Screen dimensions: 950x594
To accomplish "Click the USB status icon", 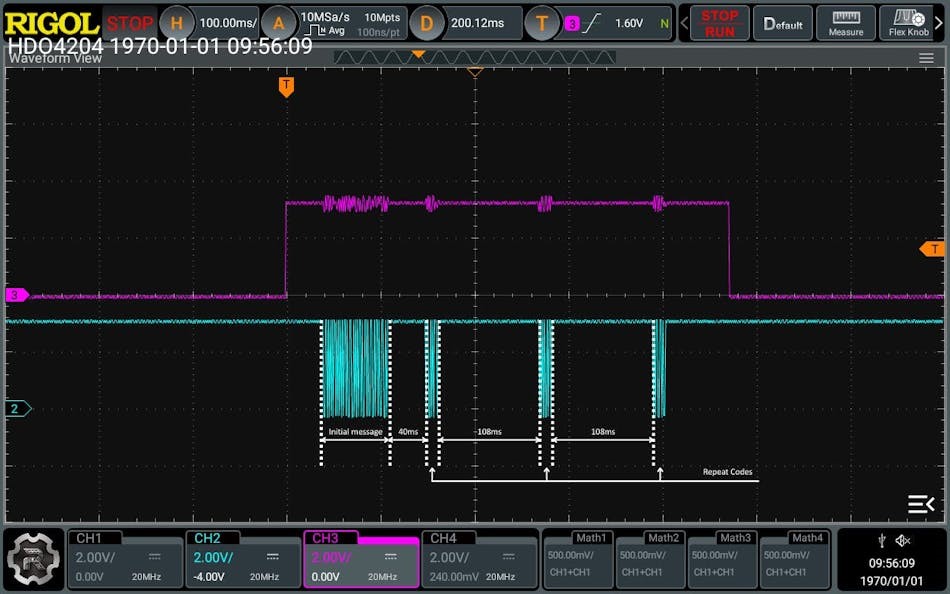I will point(882,540).
